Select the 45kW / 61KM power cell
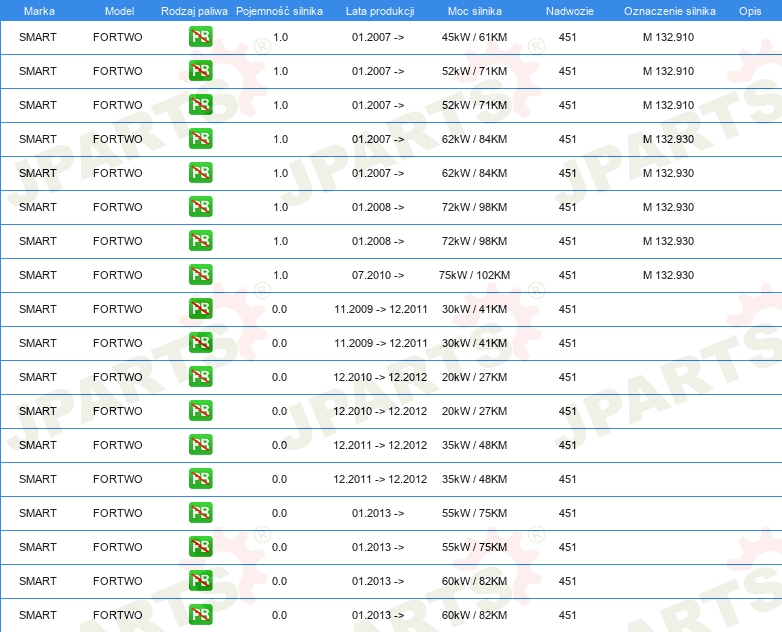 tap(474, 37)
